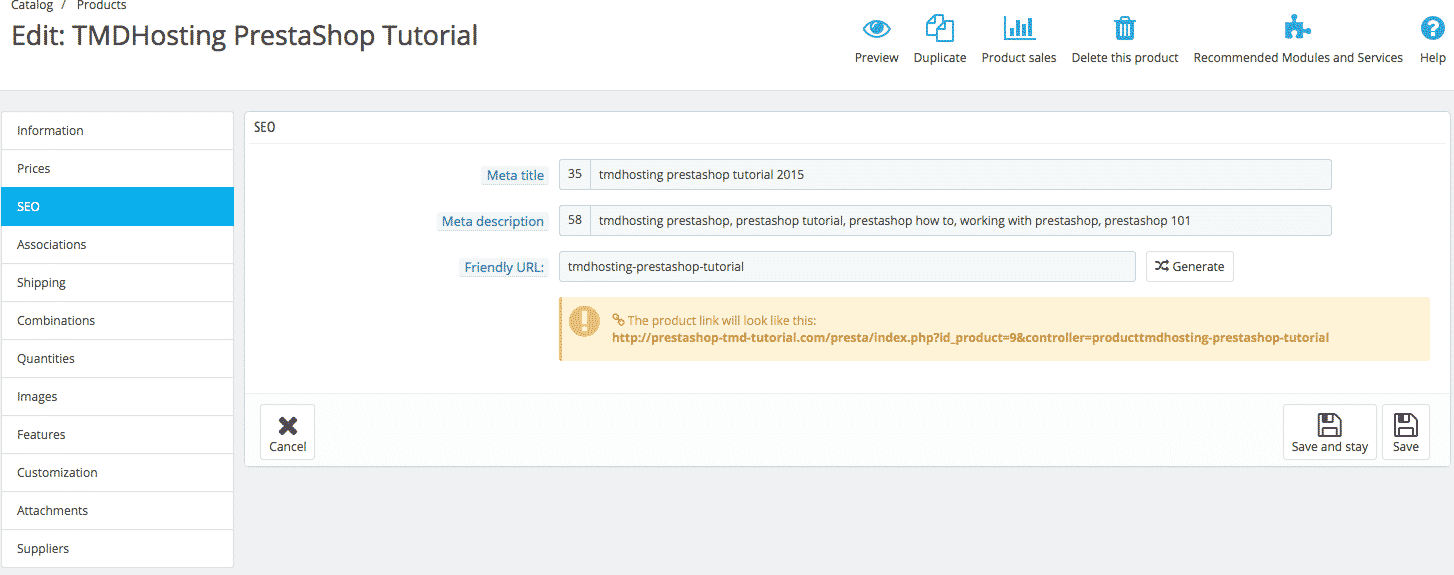This screenshot has width=1454, height=575.
Task: Focus the Meta description input field
Action: (x=961, y=220)
